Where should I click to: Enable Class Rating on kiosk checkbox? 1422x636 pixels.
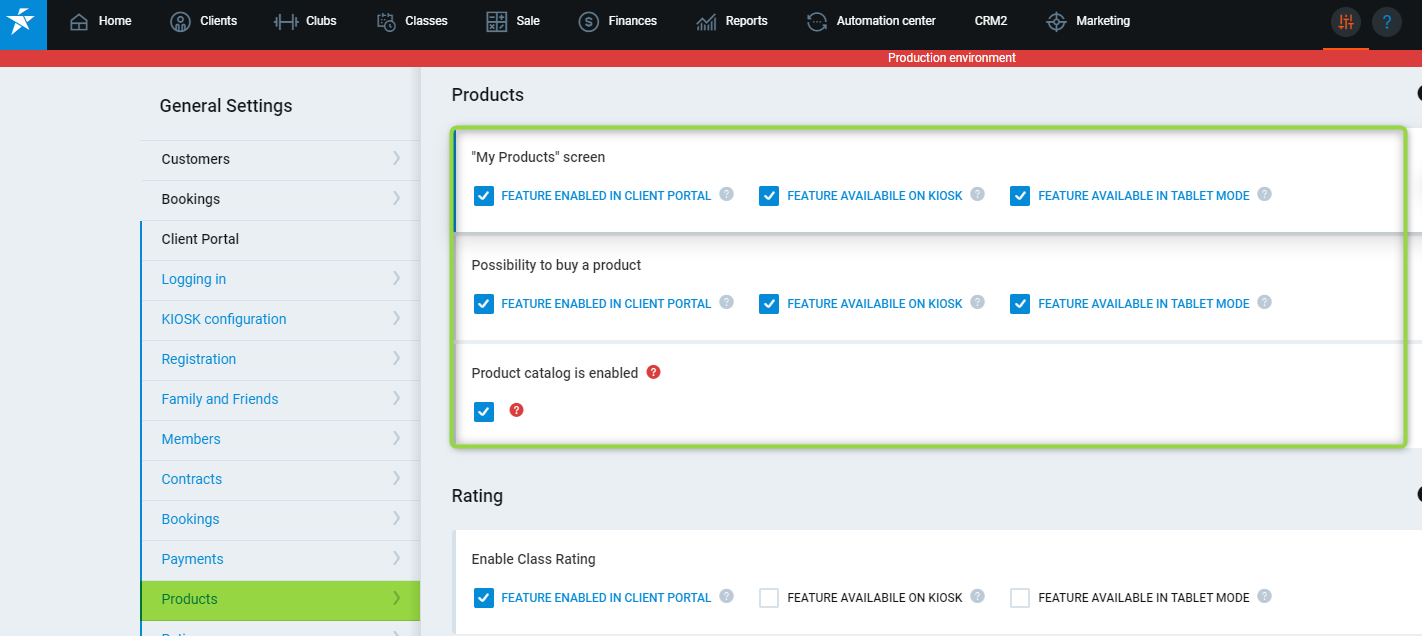(x=769, y=598)
